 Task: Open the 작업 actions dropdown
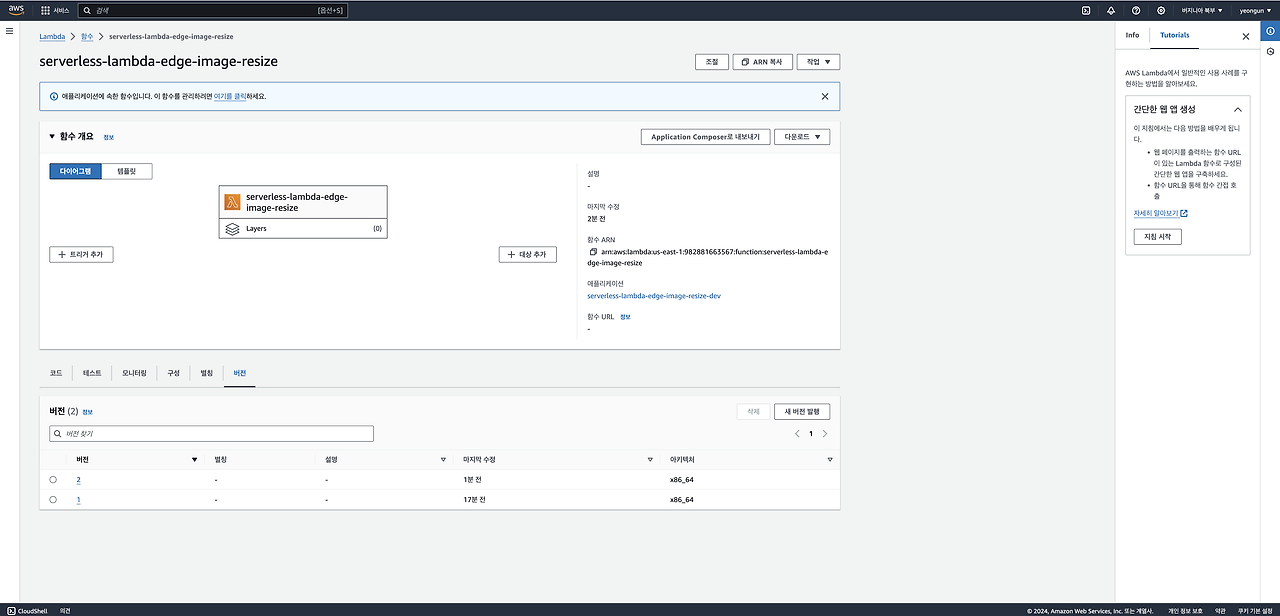(x=818, y=62)
